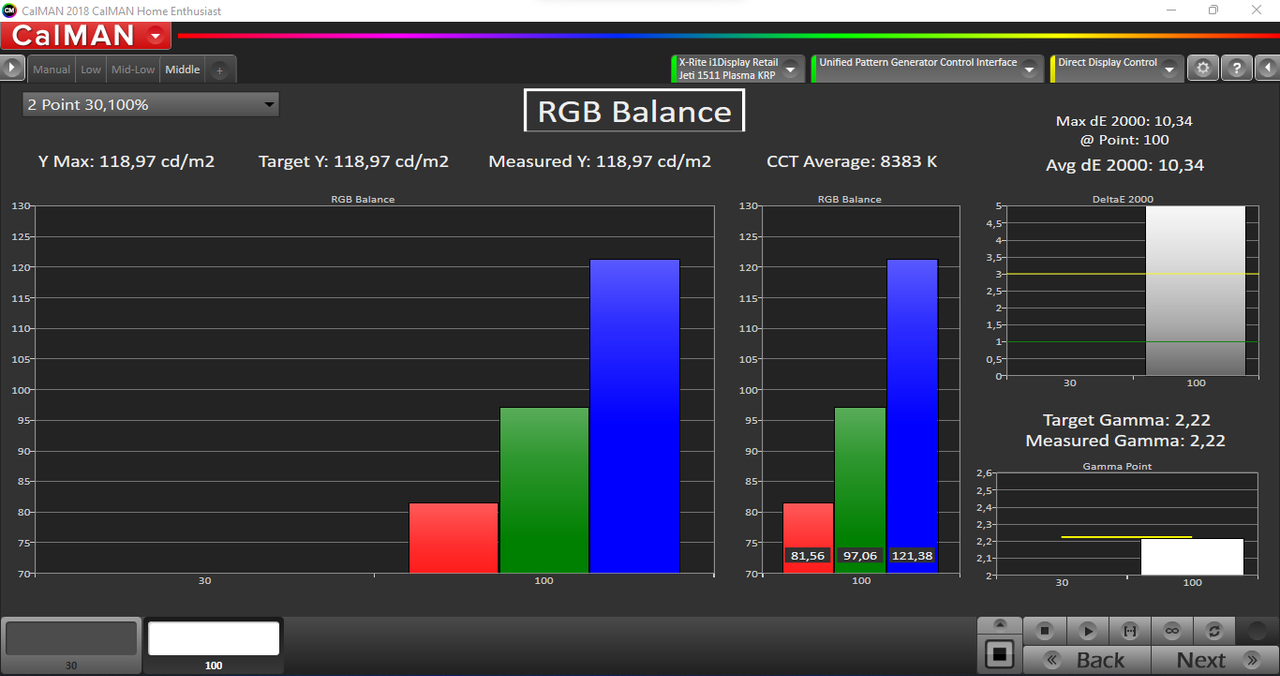Click the continuous read infinity icon

click(x=1172, y=631)
